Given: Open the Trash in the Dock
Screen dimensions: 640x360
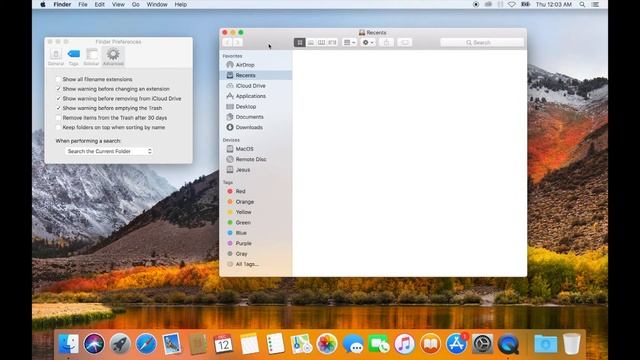Looking at the screenshot, I should (571, 344).
